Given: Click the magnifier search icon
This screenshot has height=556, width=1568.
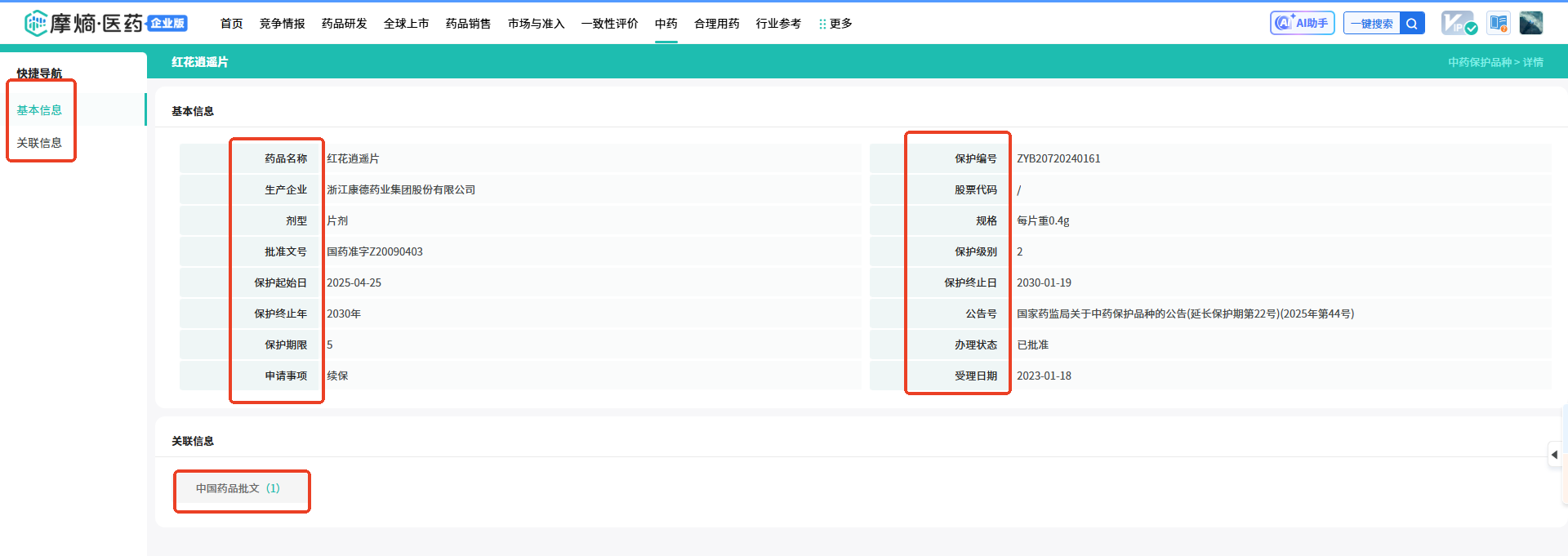Looking at the screenshot, I should click(1412, 23).
